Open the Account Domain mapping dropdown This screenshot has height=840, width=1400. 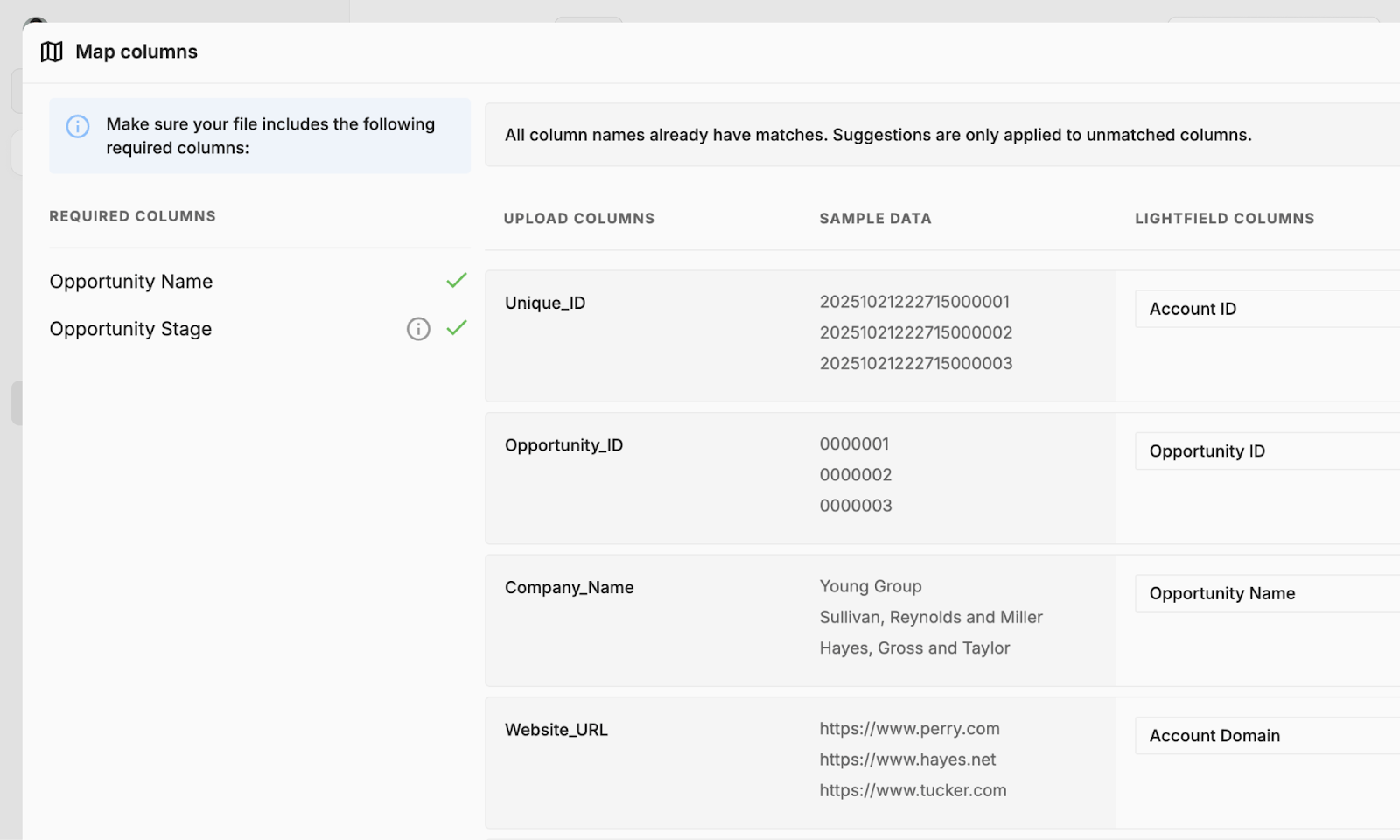(x=1261, y=735)
